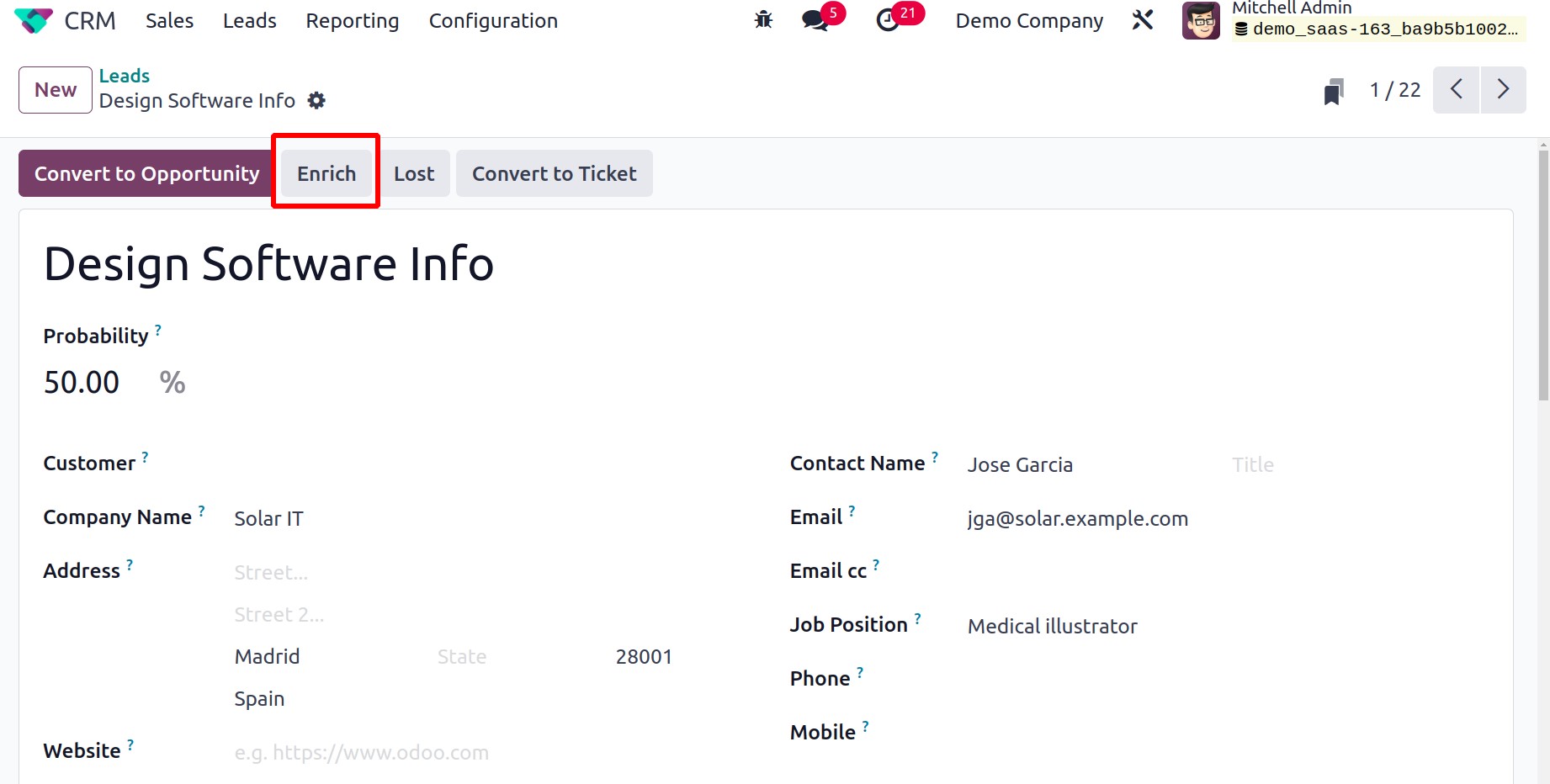Go to the previous lead record
1550x784 pixels.
pyautogui.click(x=1457, y=89)
